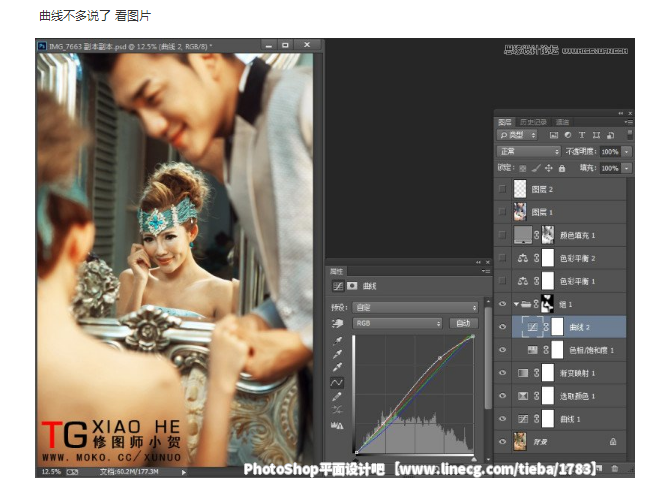Open the 预设 preset dropdown
Image resolution: width=652 pixels, height=488 pixels.
[415, 308]
